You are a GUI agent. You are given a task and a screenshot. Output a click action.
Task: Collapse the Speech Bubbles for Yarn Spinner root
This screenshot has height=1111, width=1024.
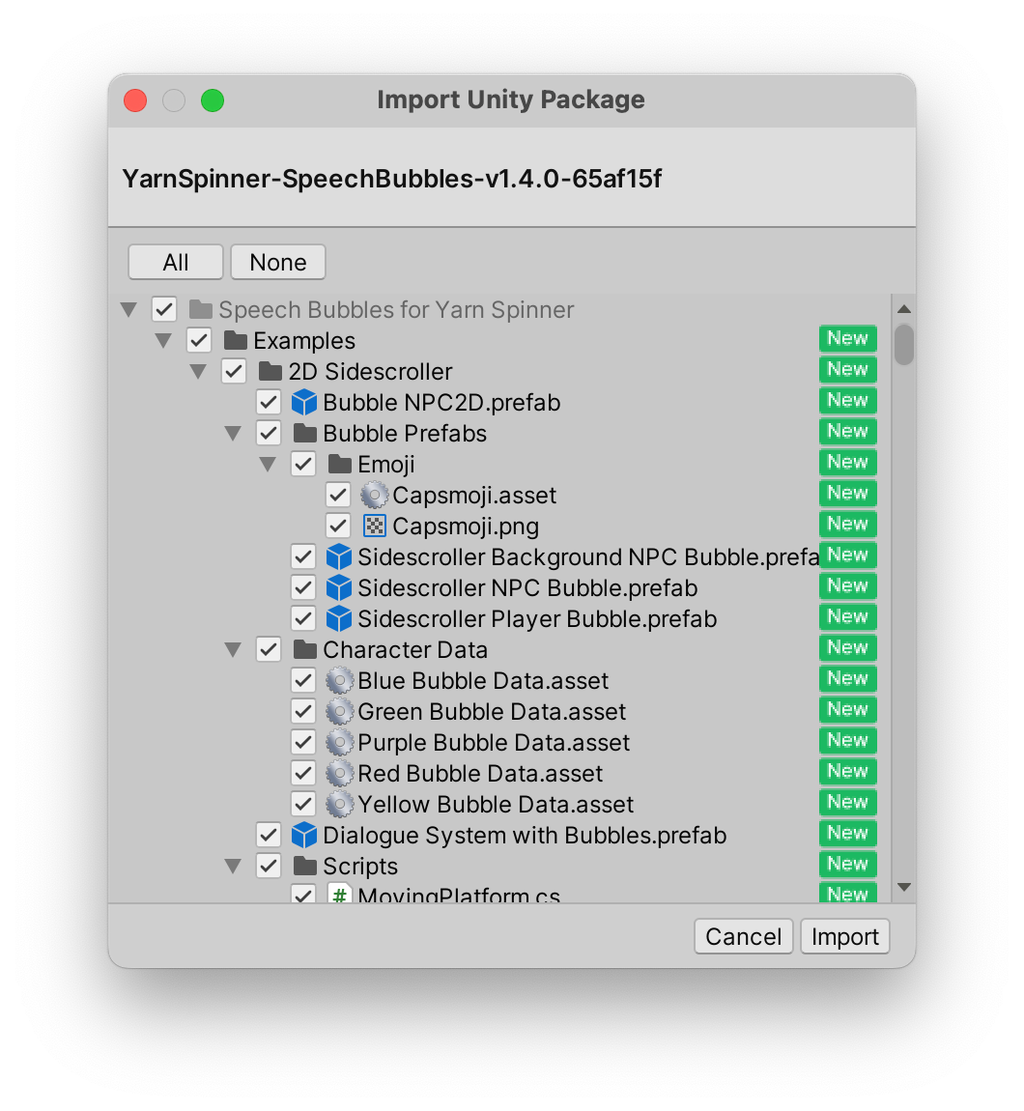(129, 310)
